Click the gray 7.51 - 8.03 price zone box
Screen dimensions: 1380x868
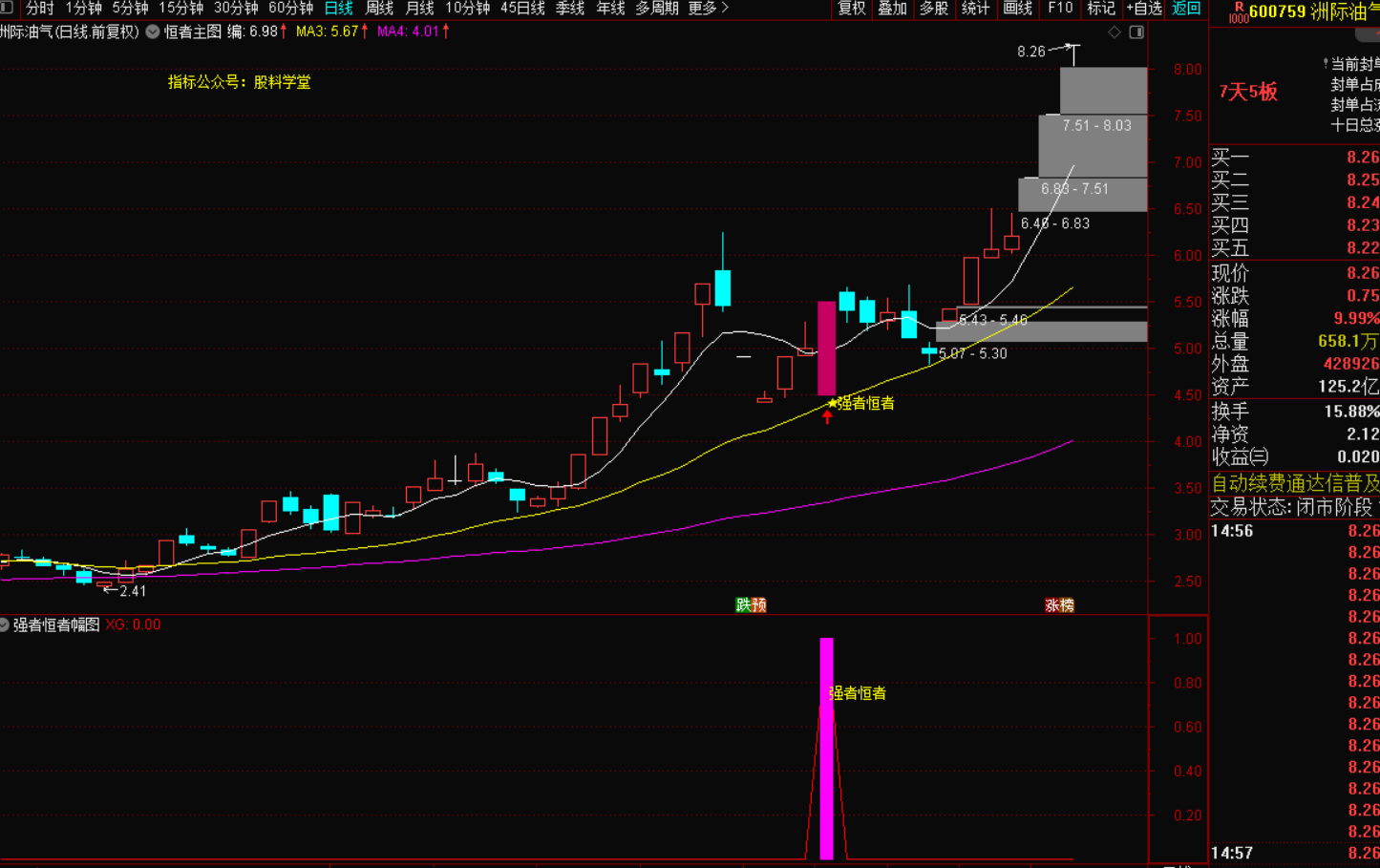pos(1093,143)
